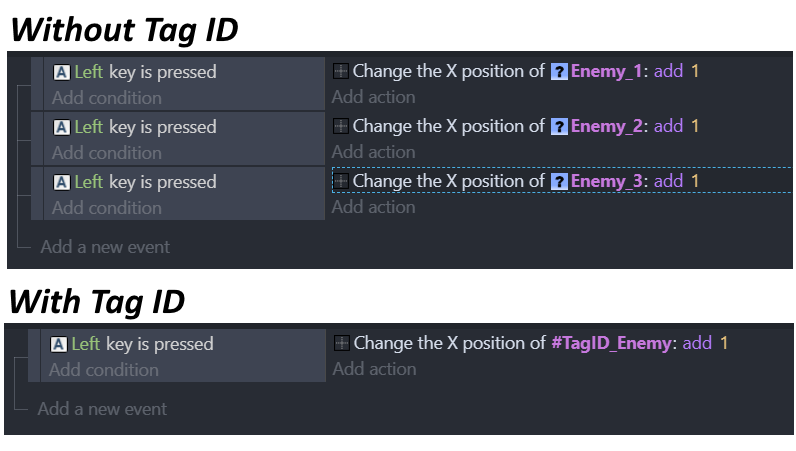Image resolution: width=796 pixels, height=451 pixels.
Task: Click Add condition under the Tag ID event
Action: [x=104, y=370]
